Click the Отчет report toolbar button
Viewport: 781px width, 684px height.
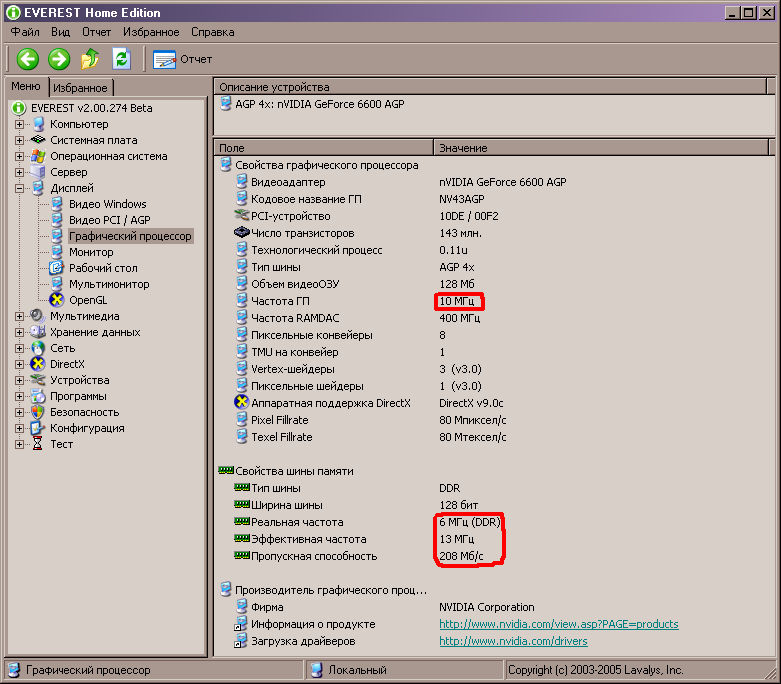point(183,59)
